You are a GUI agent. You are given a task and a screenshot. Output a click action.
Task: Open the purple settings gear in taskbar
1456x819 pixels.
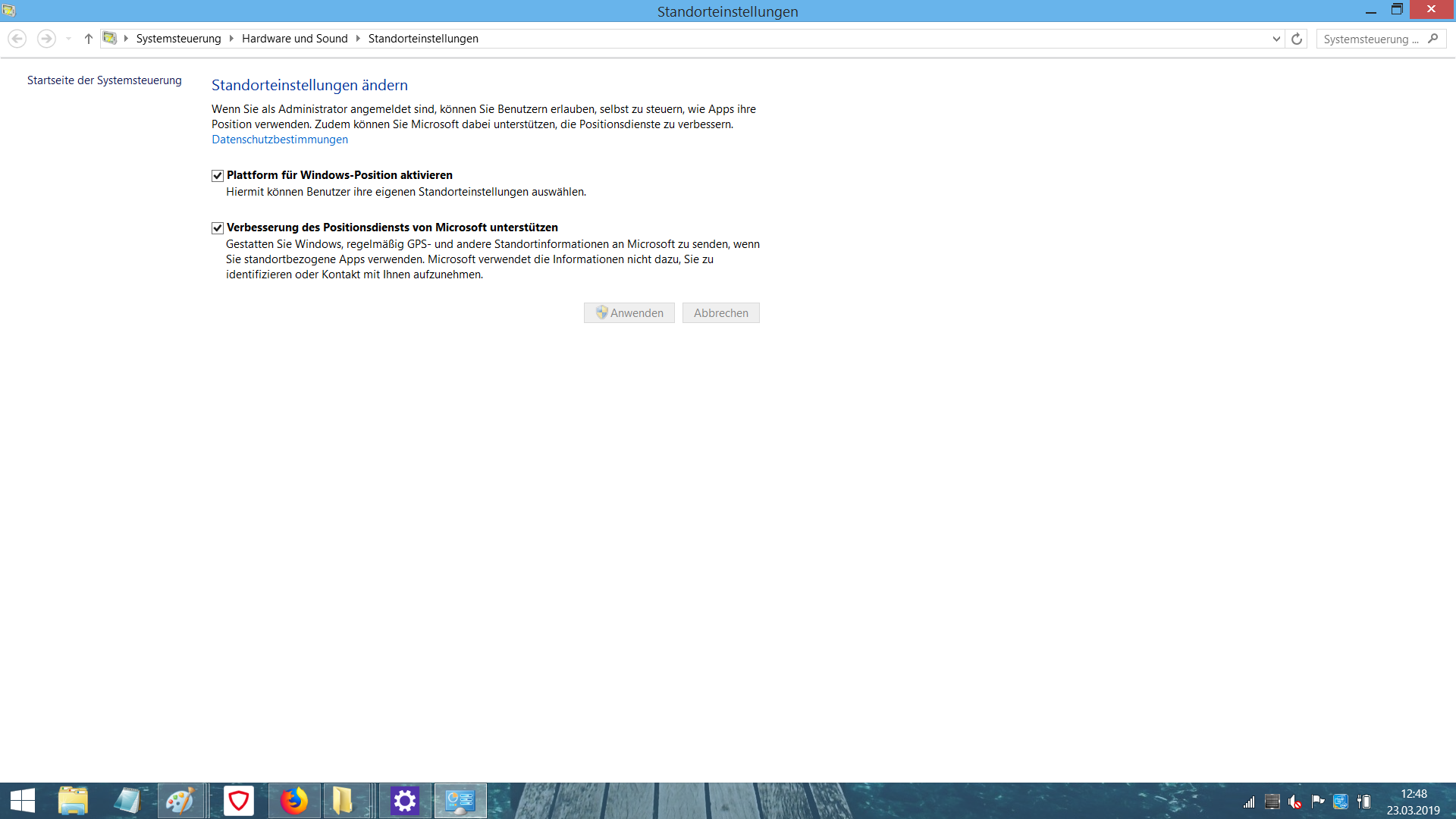tap(405, 801)
